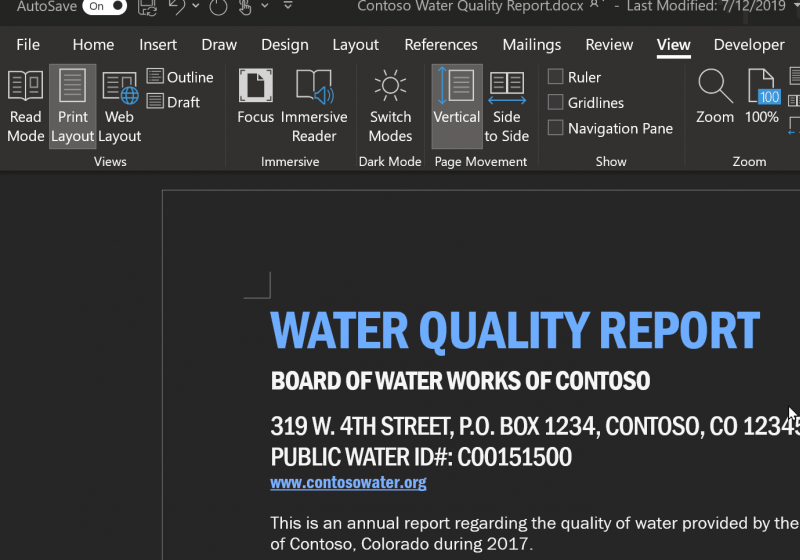This screenshot has height=560, width=800.
Task: Follow the www.contosowater.org hyperlink
Action: (348, 482)
